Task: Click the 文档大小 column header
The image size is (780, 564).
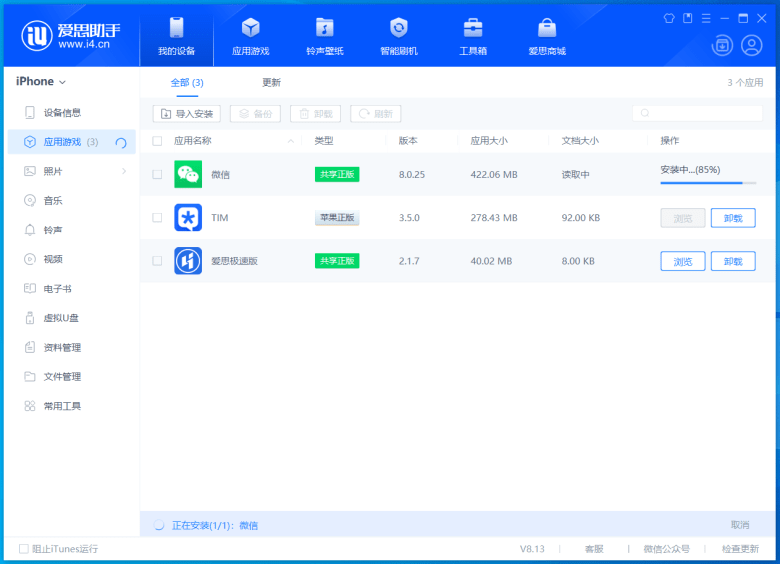Action: (580, 141)
